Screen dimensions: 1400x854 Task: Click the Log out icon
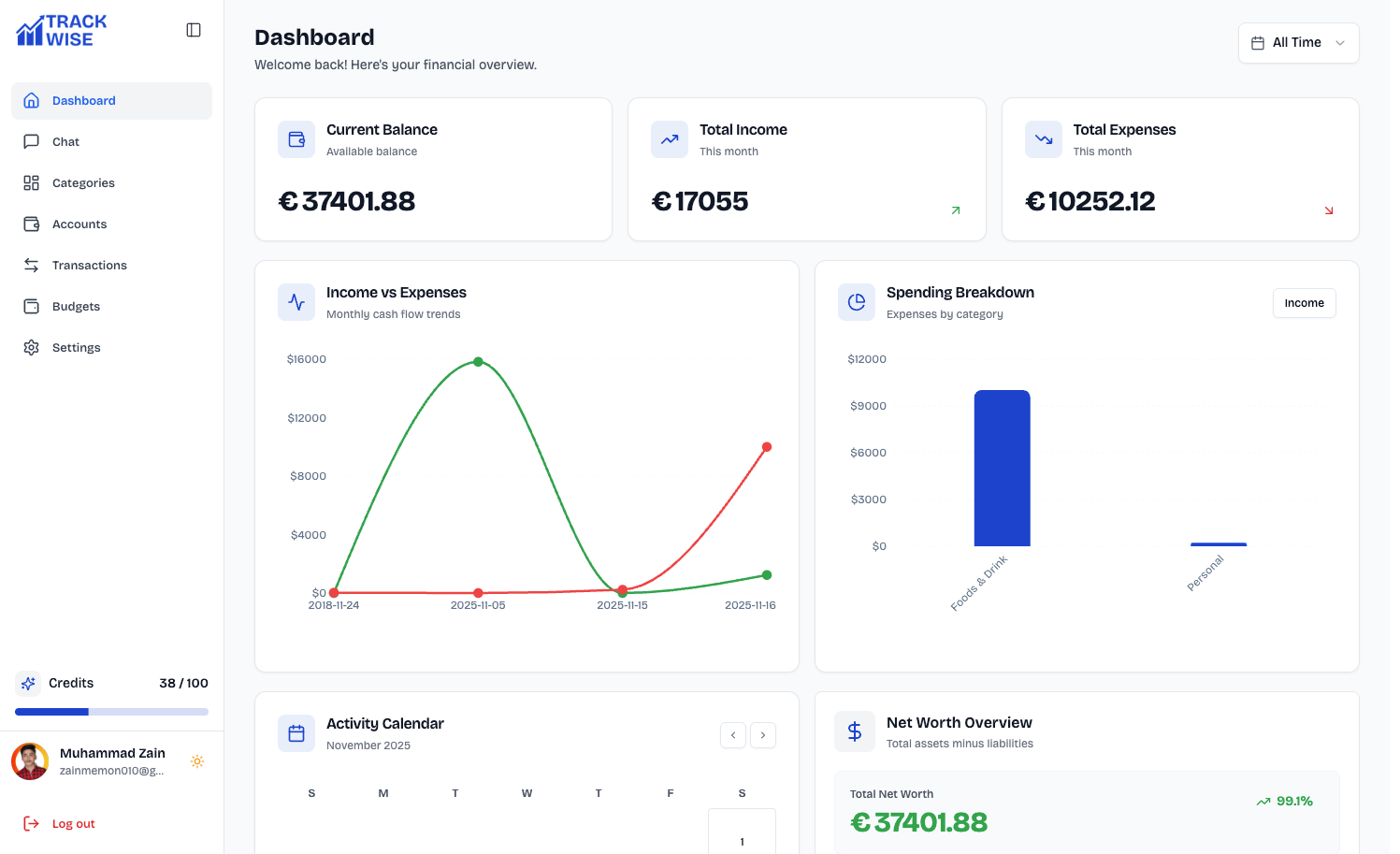31,823
